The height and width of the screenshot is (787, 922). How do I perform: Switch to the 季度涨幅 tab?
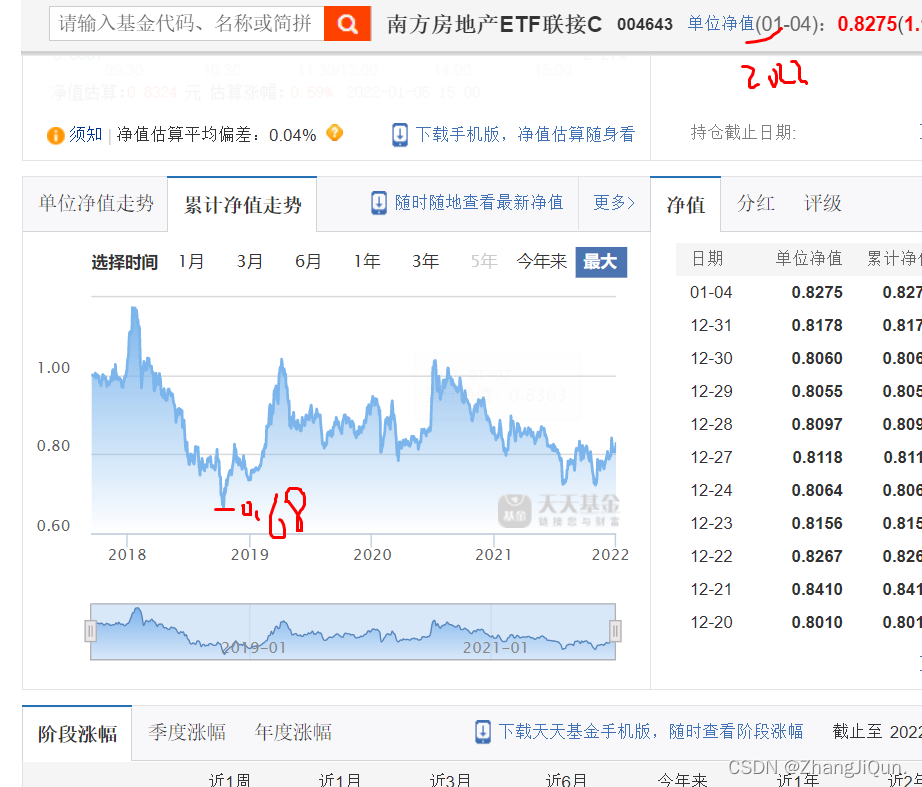(187, 732)
